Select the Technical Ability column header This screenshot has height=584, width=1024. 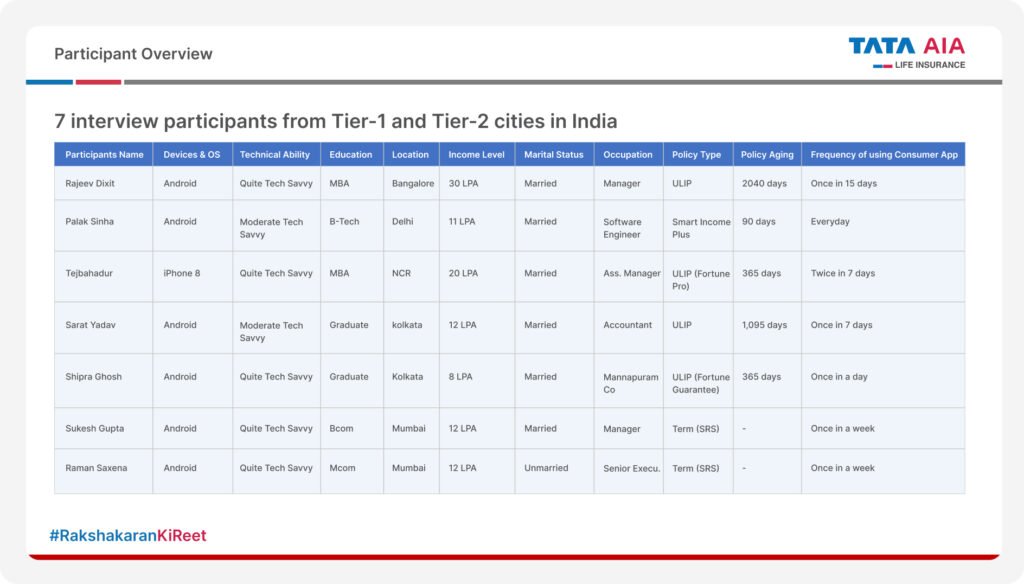pos(275,154)
